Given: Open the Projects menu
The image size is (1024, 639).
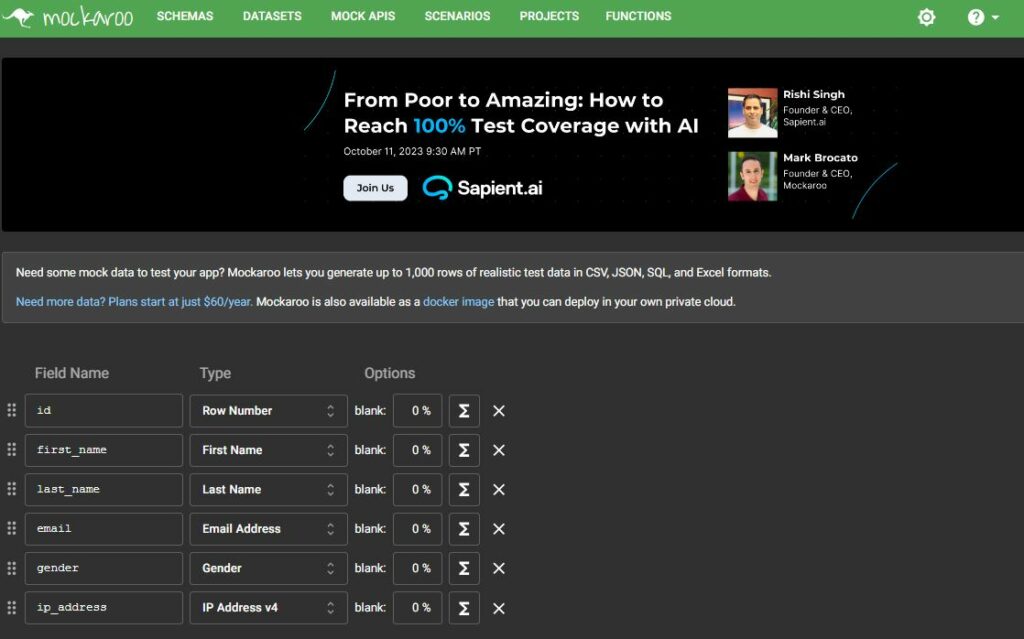Looking at the screenshot, I should (x=549, y=16).
